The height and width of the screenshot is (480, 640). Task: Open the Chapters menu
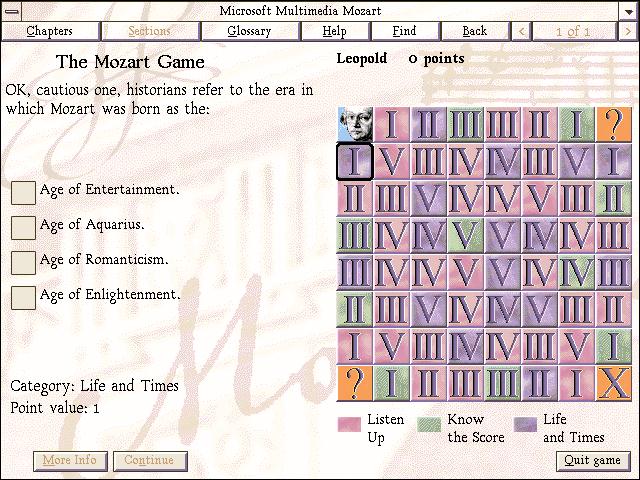(x=50, y=31)
